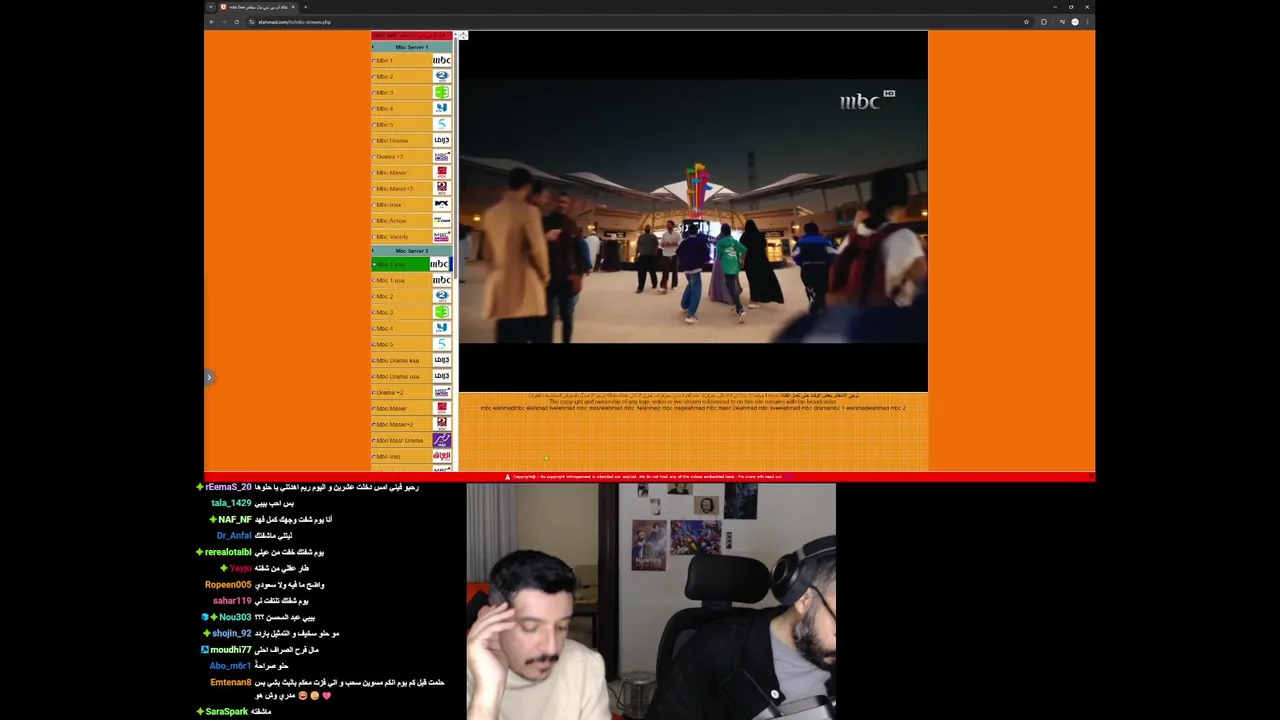Click the red copyright notice bar
1280x720 pixels.
point(649,477)
